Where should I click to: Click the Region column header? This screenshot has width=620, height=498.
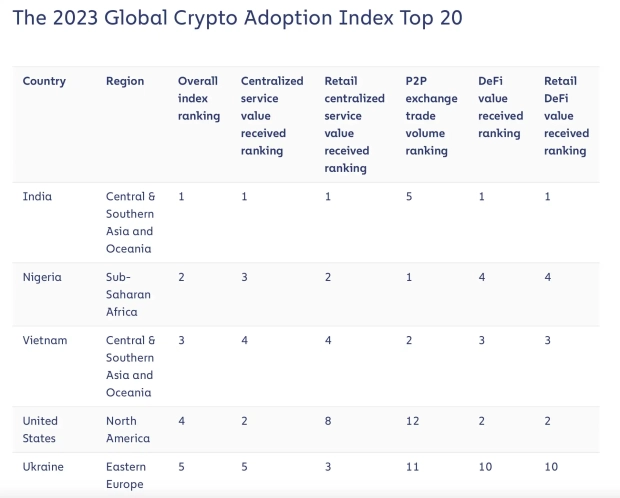[125, 81]
